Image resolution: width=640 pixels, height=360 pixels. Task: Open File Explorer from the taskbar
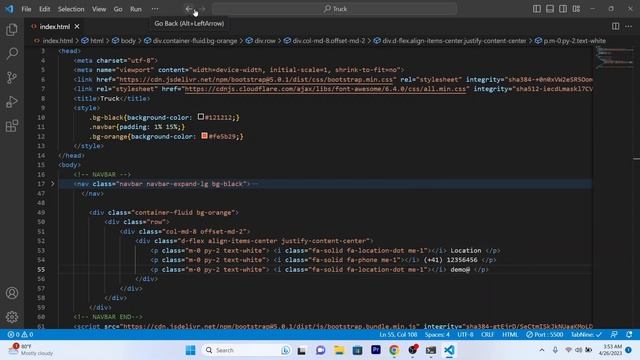coord(339,350)
